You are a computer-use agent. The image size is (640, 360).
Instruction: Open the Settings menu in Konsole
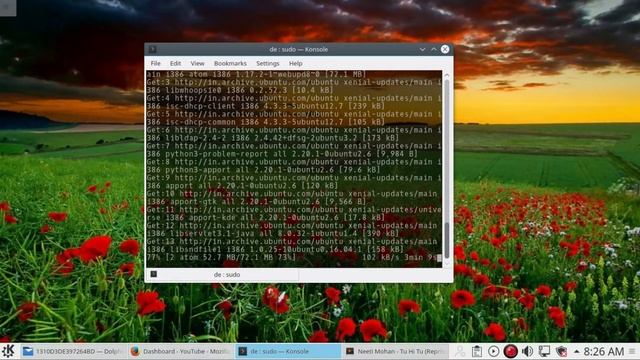[268, 64]
